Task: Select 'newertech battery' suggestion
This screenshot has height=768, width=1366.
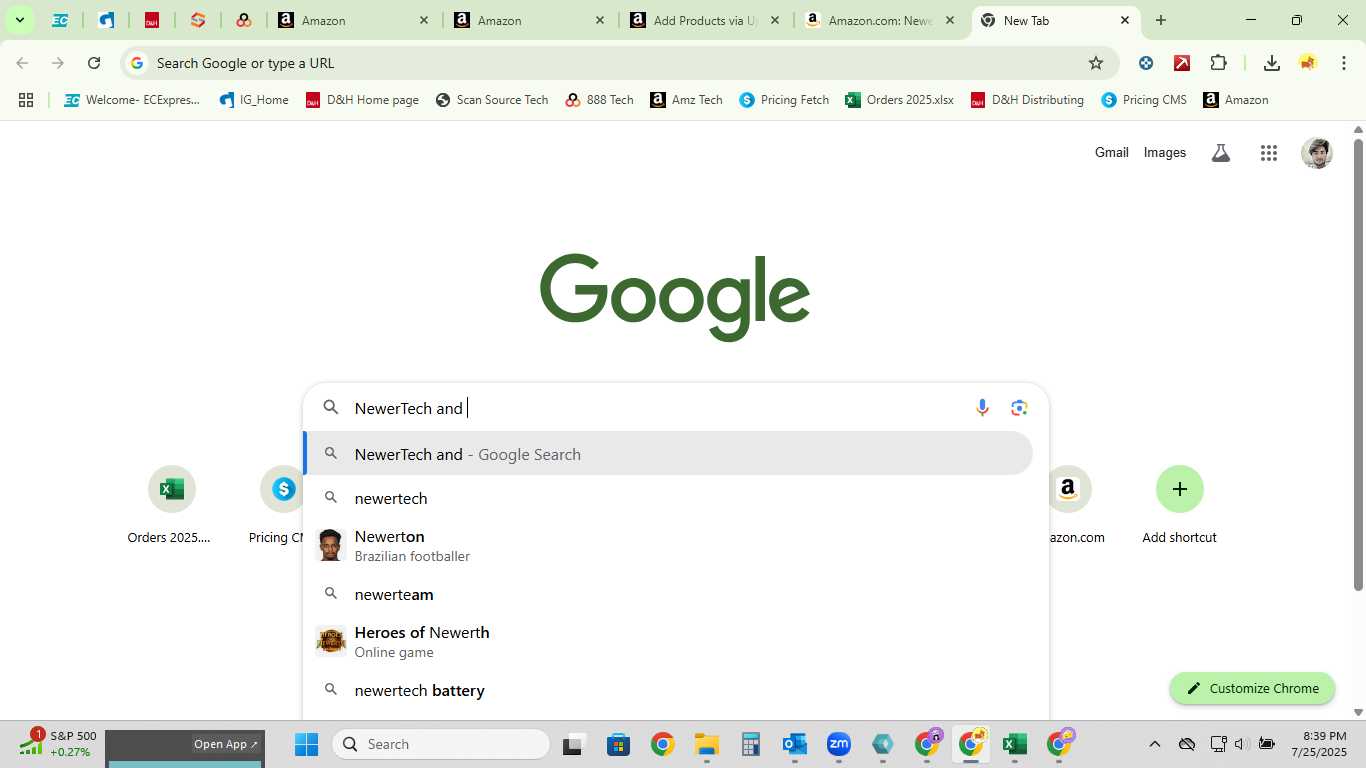Action: pyautogui.click(x=668, y=690)
